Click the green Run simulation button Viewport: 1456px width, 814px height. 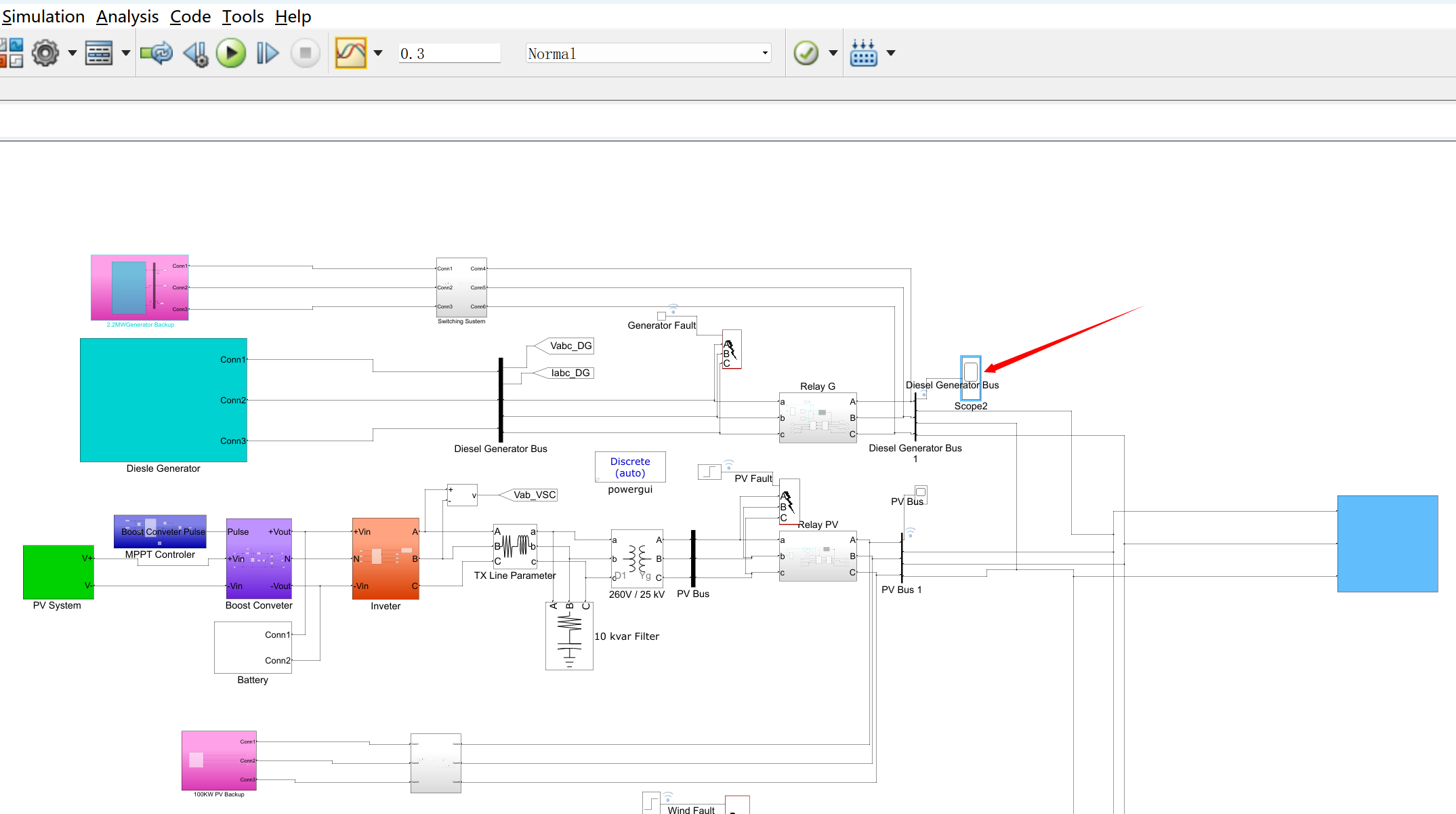(x=231, y=53)
